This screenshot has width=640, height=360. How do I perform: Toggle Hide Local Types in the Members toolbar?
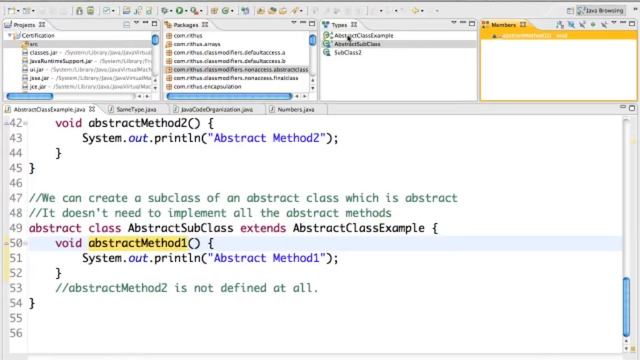(604, 25)
